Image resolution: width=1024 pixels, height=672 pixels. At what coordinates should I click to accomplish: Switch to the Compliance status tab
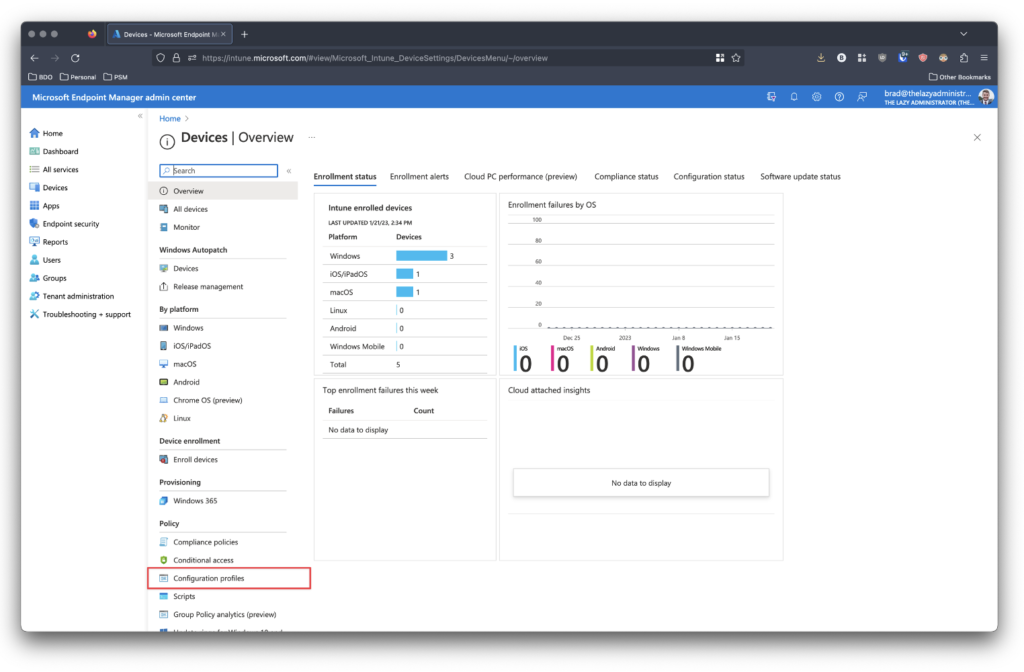pyautogui.click(x=626, y=177)
